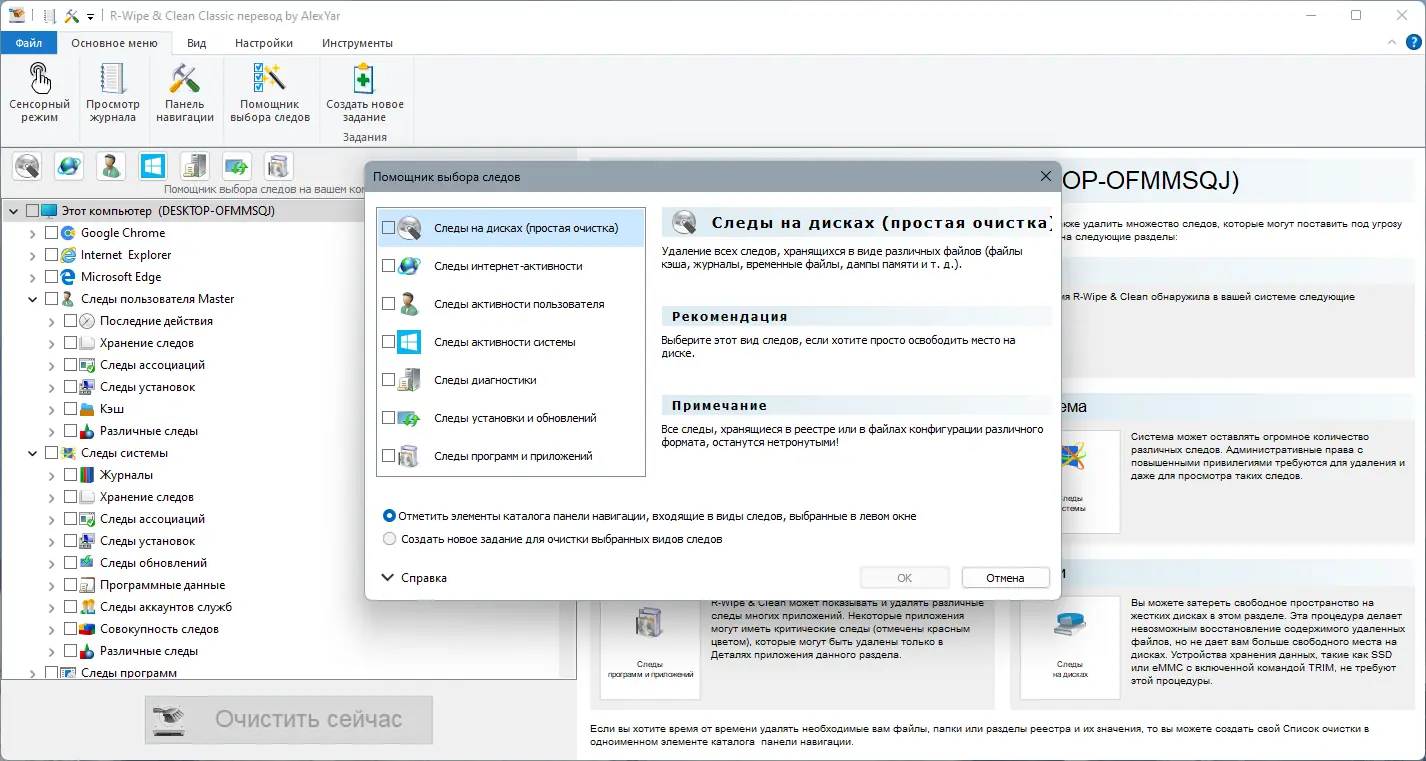Check Следы программ и приложений checkbox
The width and height of the screenshot is (1426, 761).
click(388, 456)
